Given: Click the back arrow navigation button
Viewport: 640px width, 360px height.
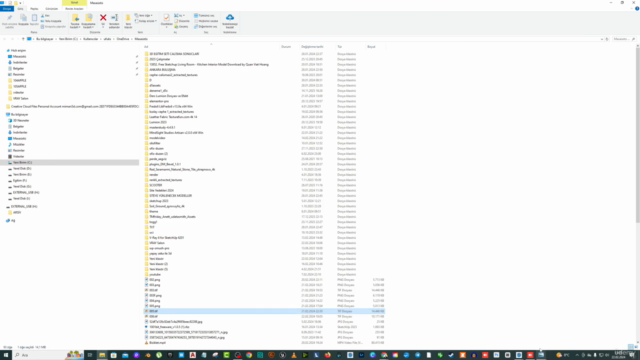Looking at the screenshot, I should tap(4, 39).
